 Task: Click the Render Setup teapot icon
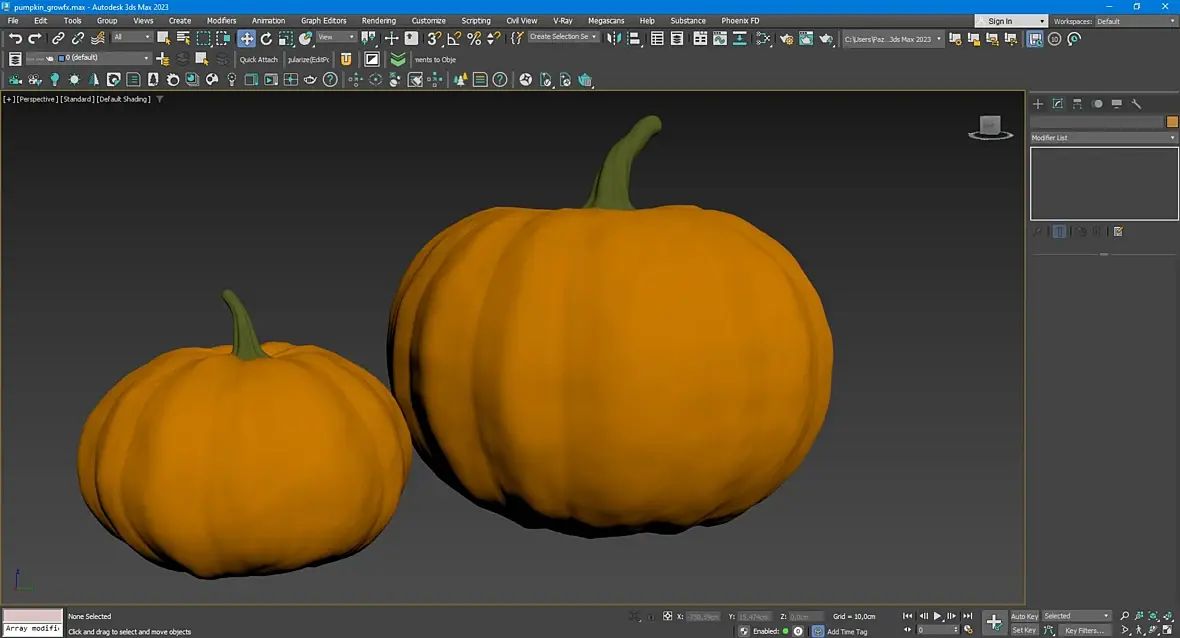(786, 38)
